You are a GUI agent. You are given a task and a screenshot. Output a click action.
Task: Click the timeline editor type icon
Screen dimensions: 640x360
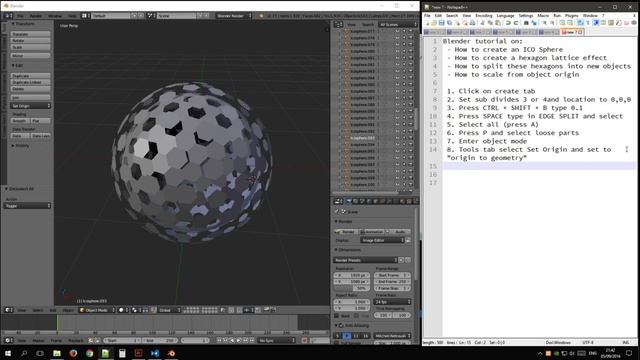coord(8,340)
